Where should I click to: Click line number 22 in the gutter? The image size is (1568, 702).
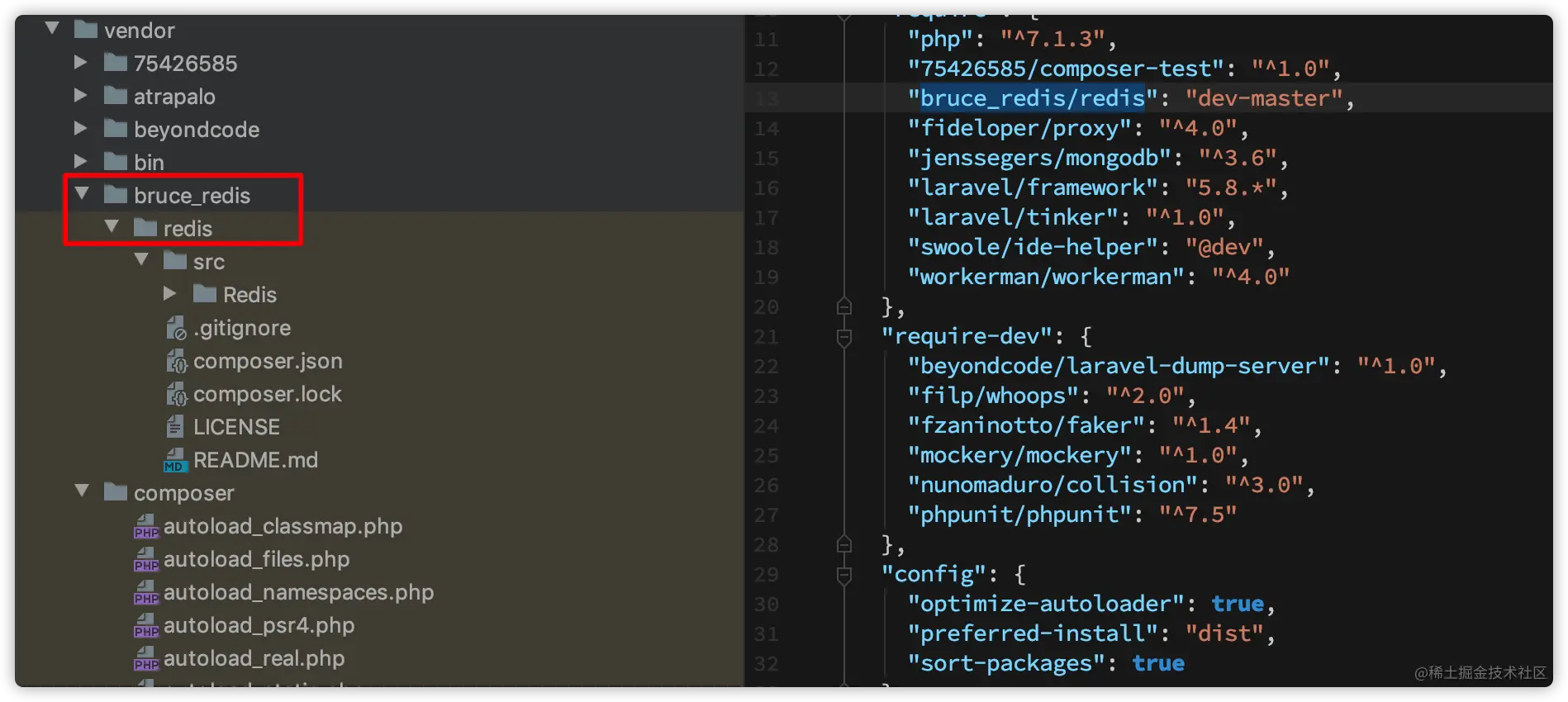(x=766, y=367)
